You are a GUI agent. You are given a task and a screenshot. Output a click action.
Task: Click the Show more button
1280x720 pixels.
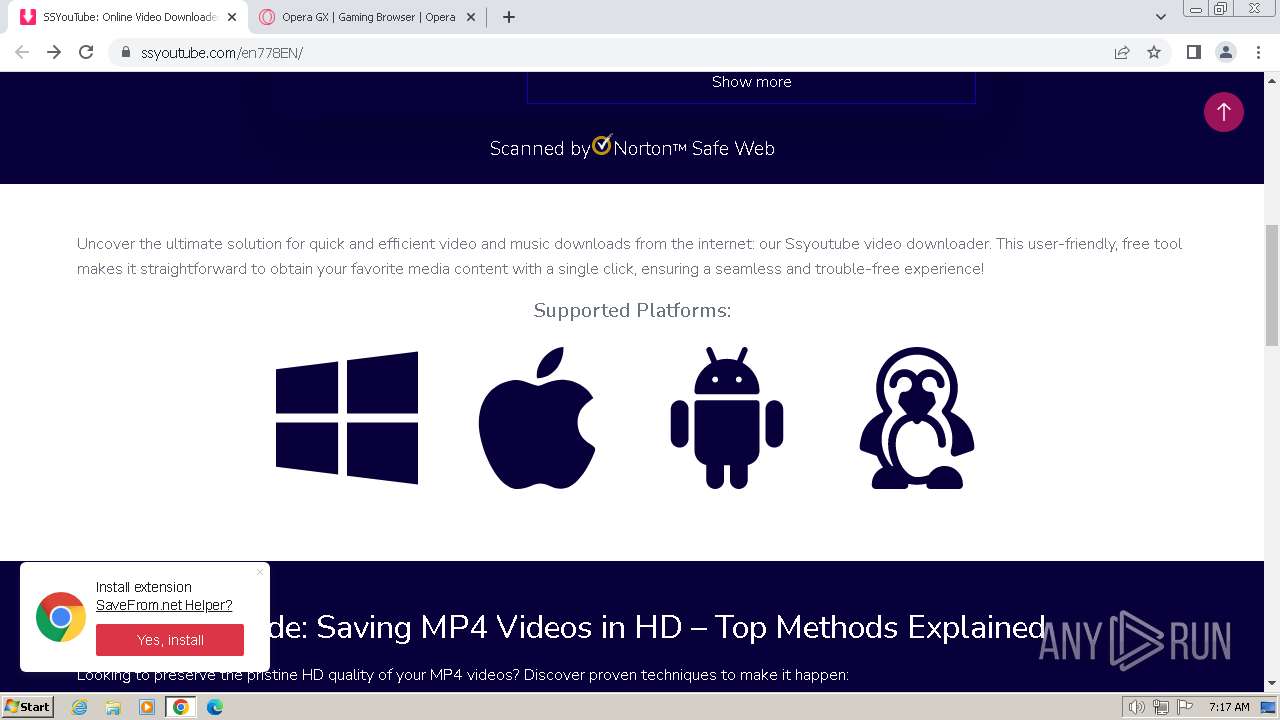pyautogui.click(x=751, y=82)
